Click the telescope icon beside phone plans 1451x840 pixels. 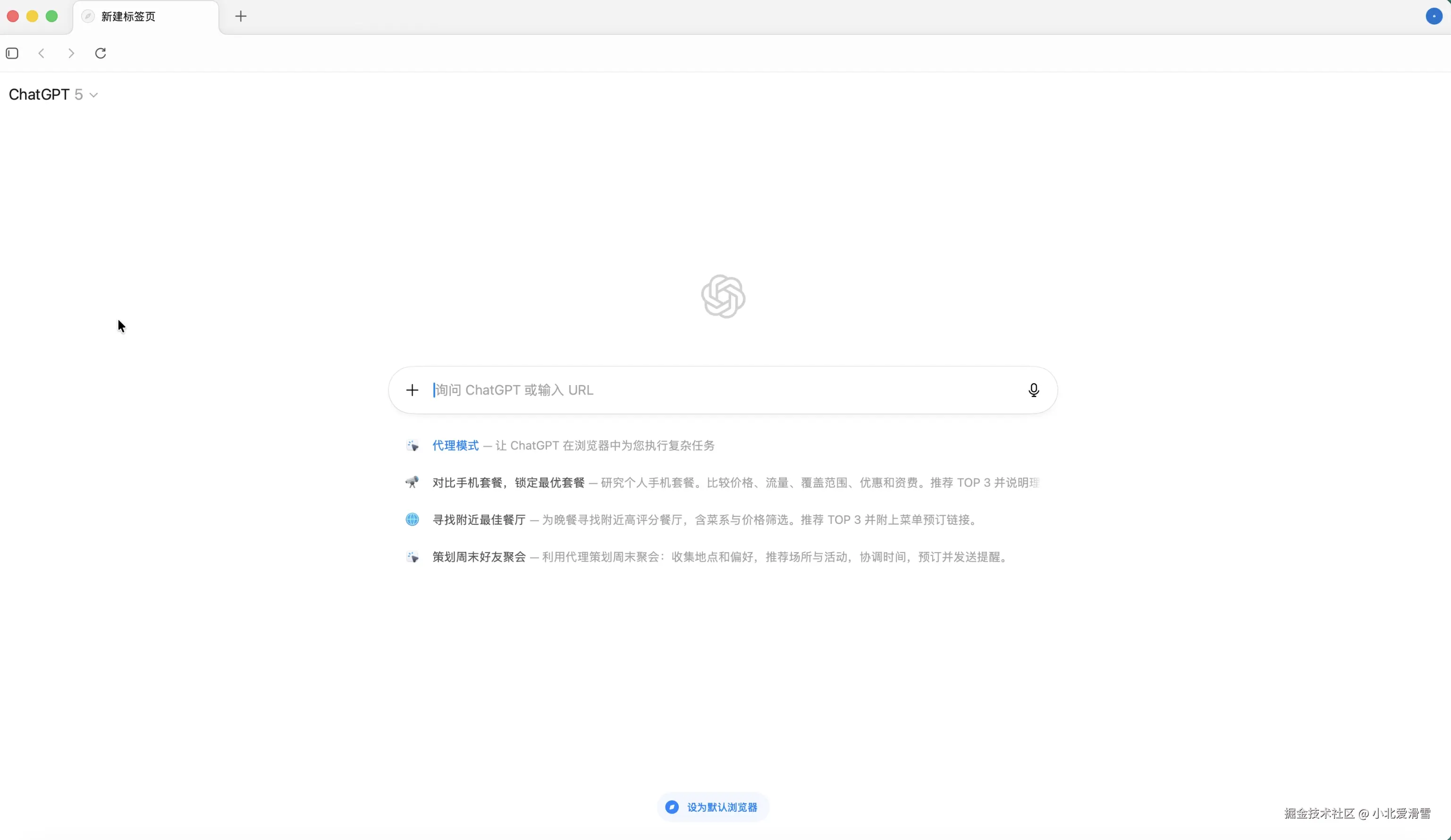pyautogui.click(x=412, y=482)
